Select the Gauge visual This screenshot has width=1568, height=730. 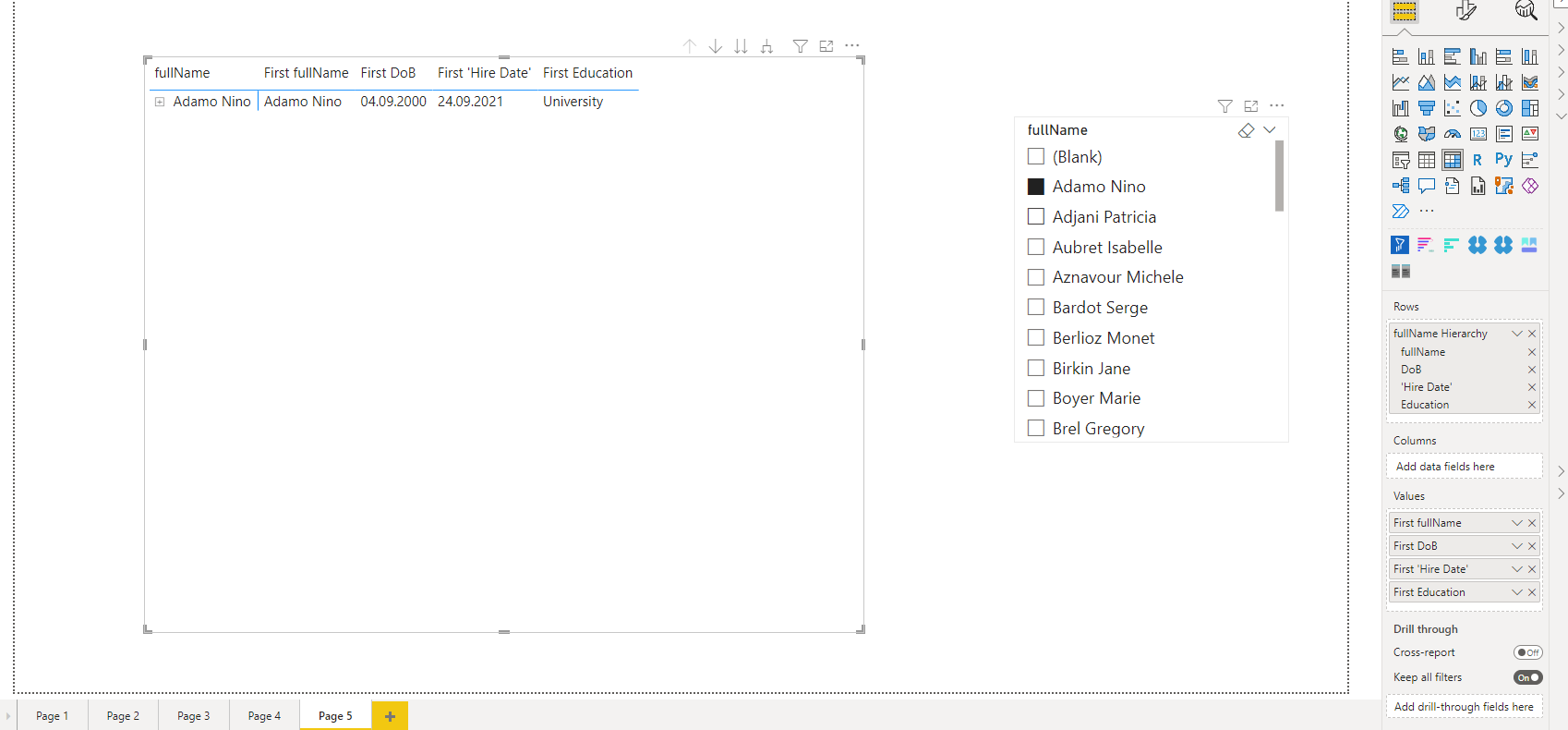click(x=1453, y=134)
